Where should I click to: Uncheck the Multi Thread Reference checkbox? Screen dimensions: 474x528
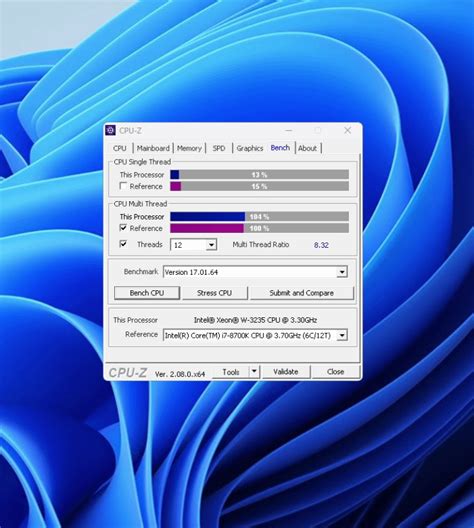123,228
